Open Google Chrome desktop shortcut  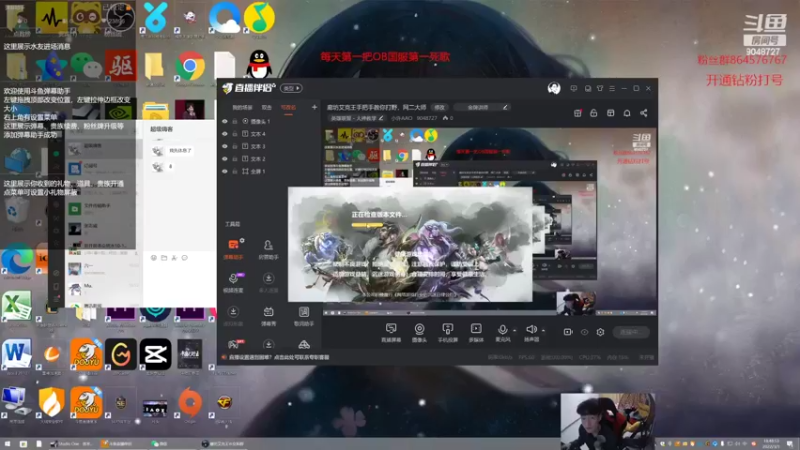point(190,67)
